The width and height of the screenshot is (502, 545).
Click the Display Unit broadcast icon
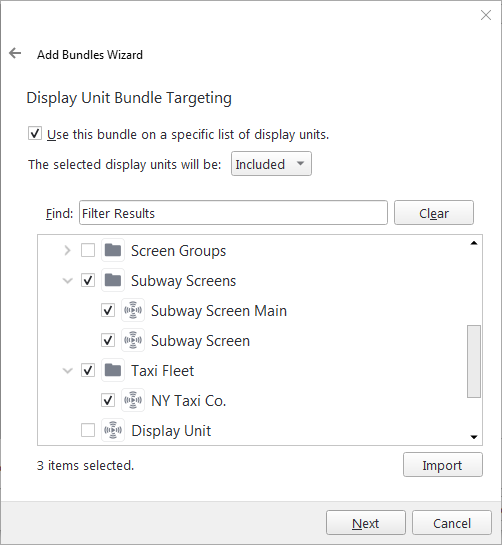(x=113, y=430)
